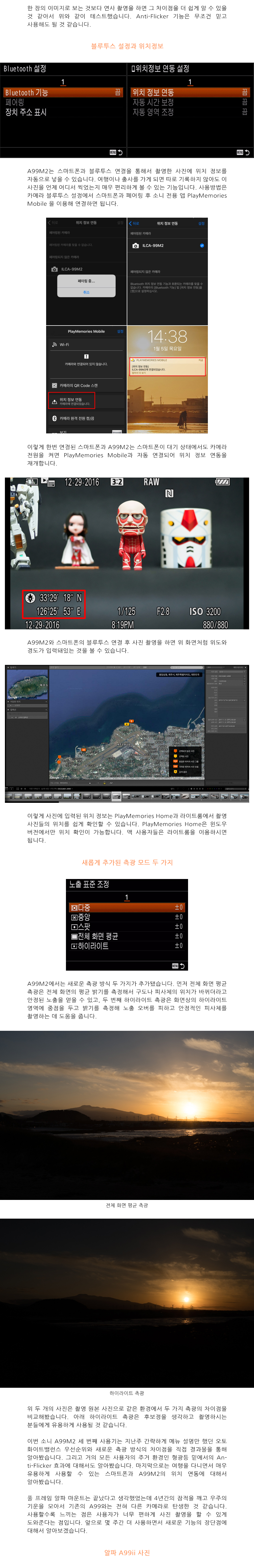254x1568 pixels.
Task: Click the 블루투스 설정과 위치정보 heading
Action: [127, 46]
